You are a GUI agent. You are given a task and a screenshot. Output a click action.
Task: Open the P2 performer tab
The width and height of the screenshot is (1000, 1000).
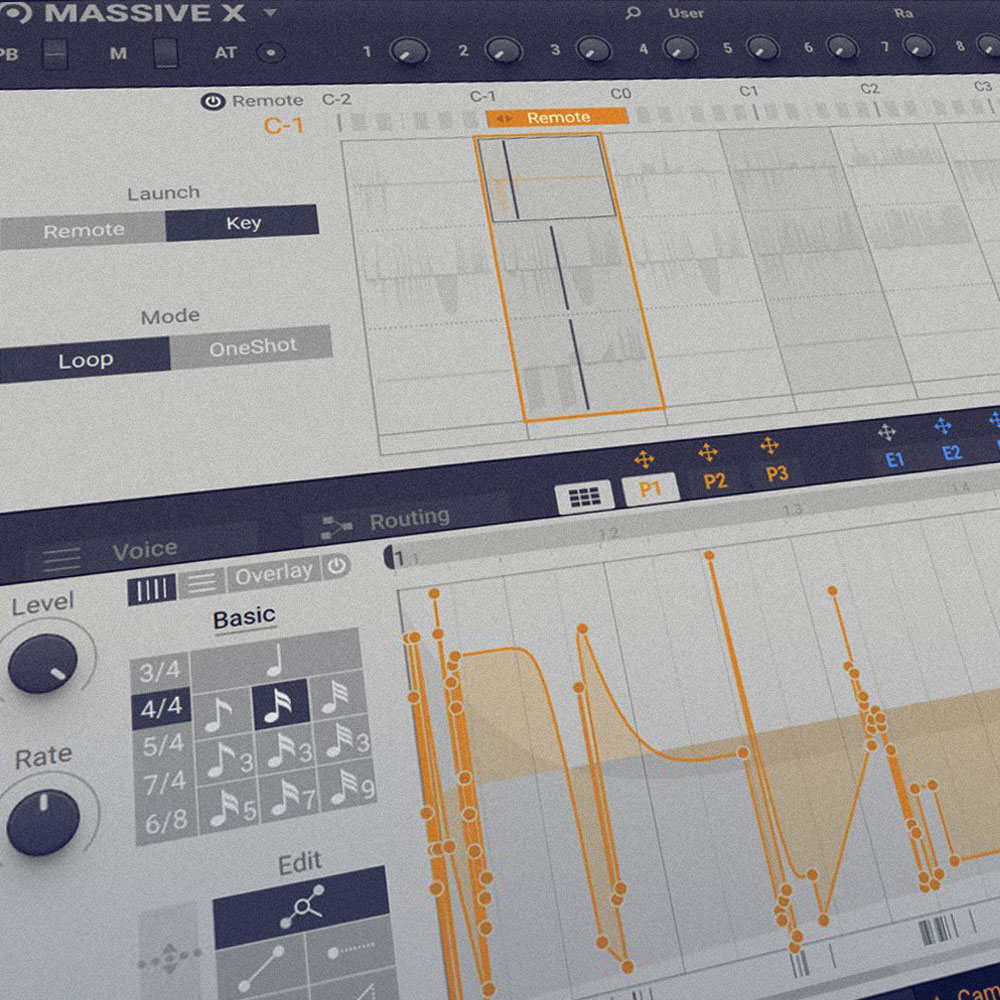(x=715, y=480)
